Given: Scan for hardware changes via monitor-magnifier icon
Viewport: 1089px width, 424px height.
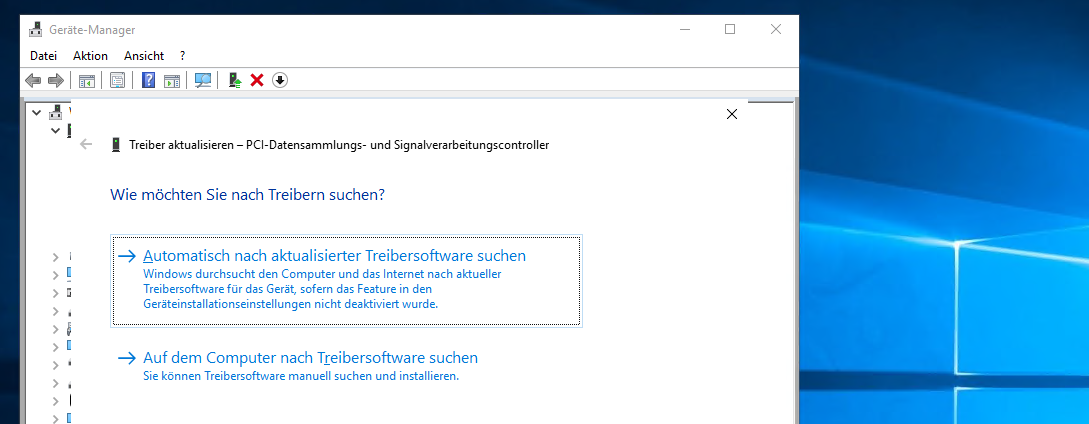Looking at the screenshot, I should click(x=203, y=81).
